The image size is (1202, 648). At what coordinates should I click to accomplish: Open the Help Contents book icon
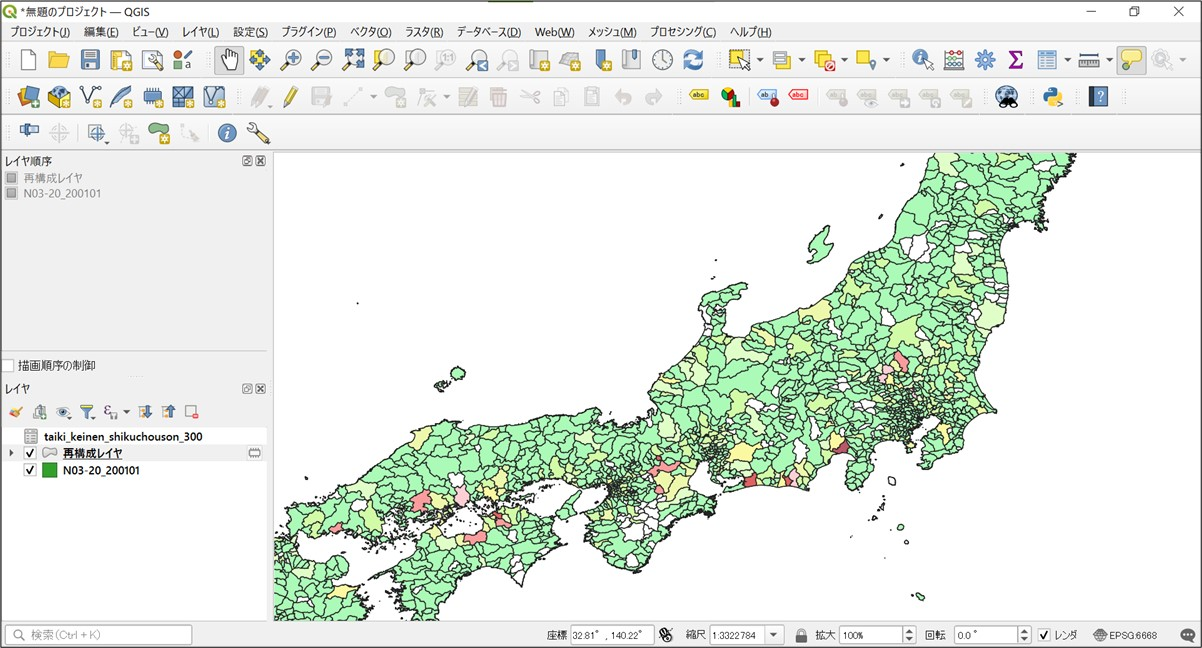tap(1098, 97)
